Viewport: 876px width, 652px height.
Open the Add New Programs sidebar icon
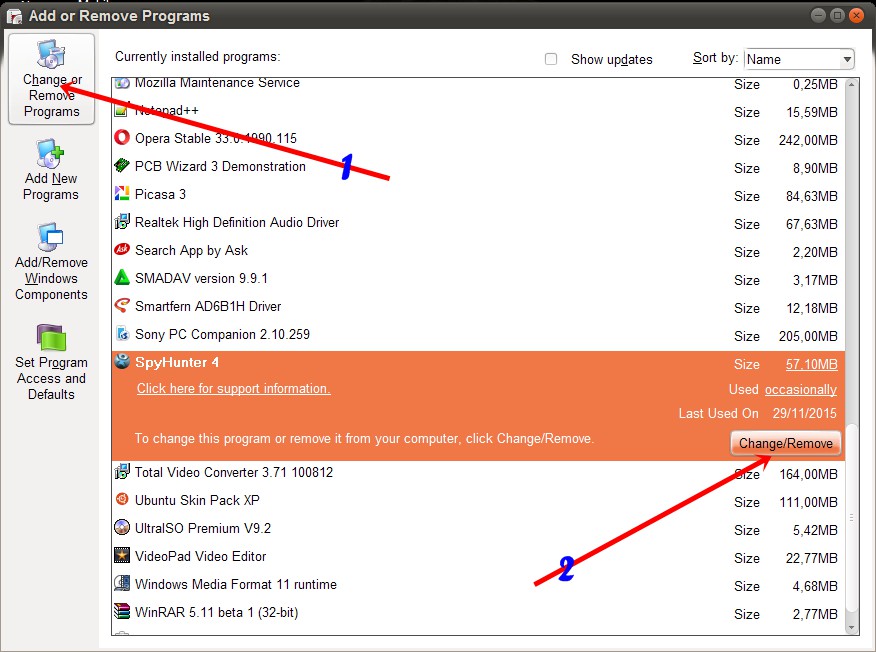point(50,153)
